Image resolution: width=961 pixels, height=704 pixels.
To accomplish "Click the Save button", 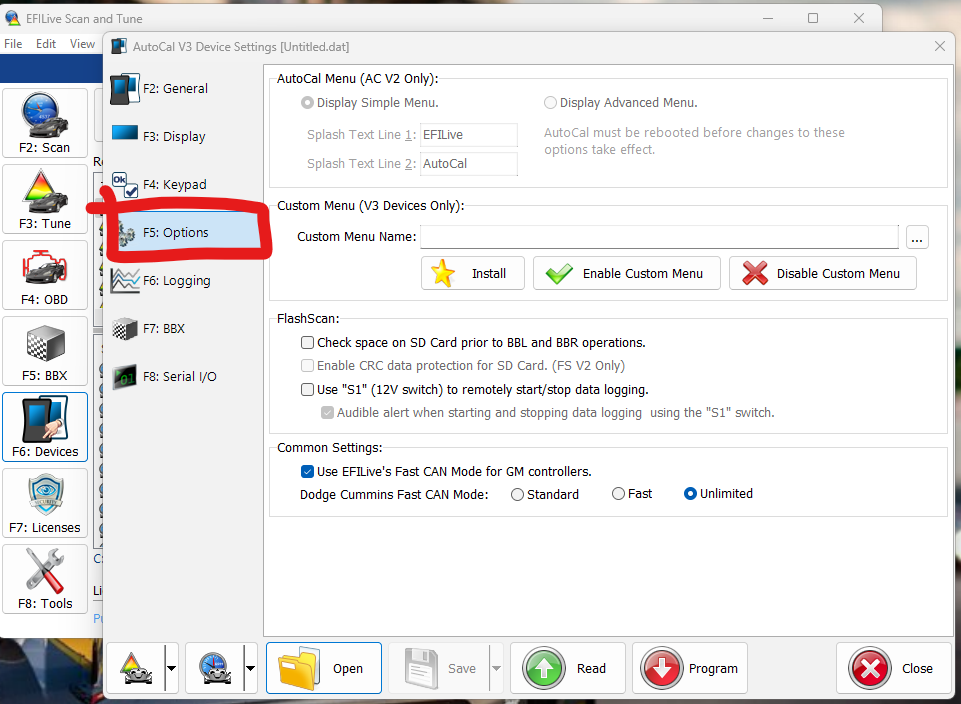I will click(x=439, y=668).
